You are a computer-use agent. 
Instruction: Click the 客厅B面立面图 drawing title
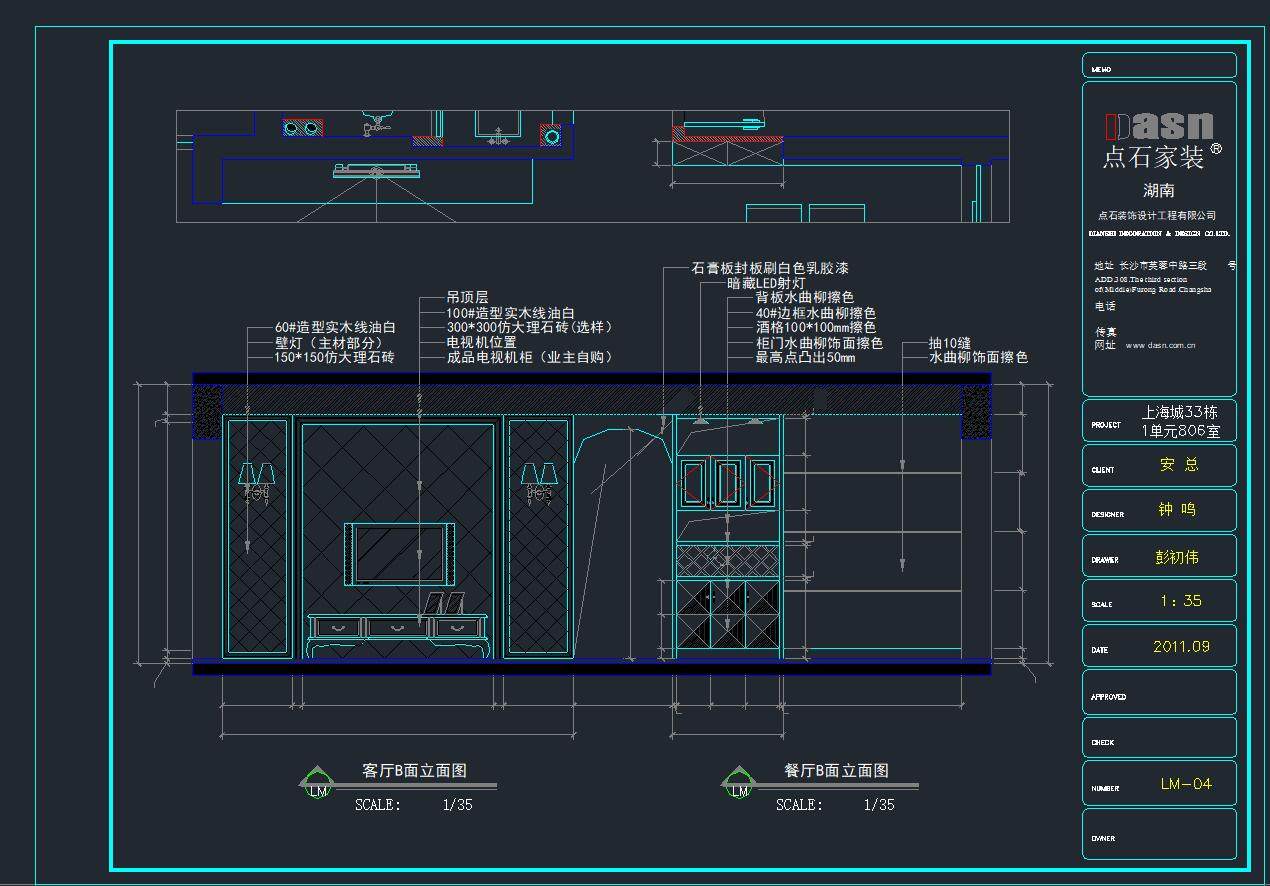pyautogui.click(x=414, y=771)
